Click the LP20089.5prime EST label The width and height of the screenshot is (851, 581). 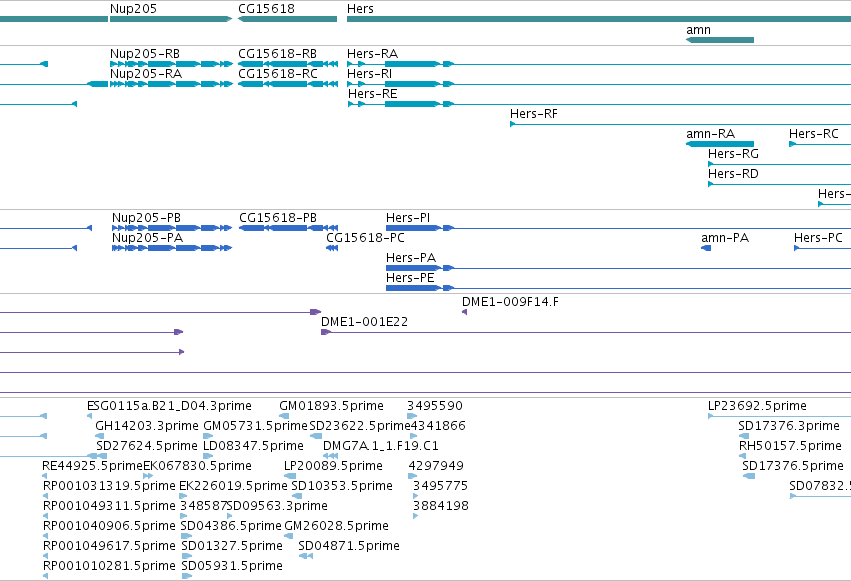click(x=333, y=466)
